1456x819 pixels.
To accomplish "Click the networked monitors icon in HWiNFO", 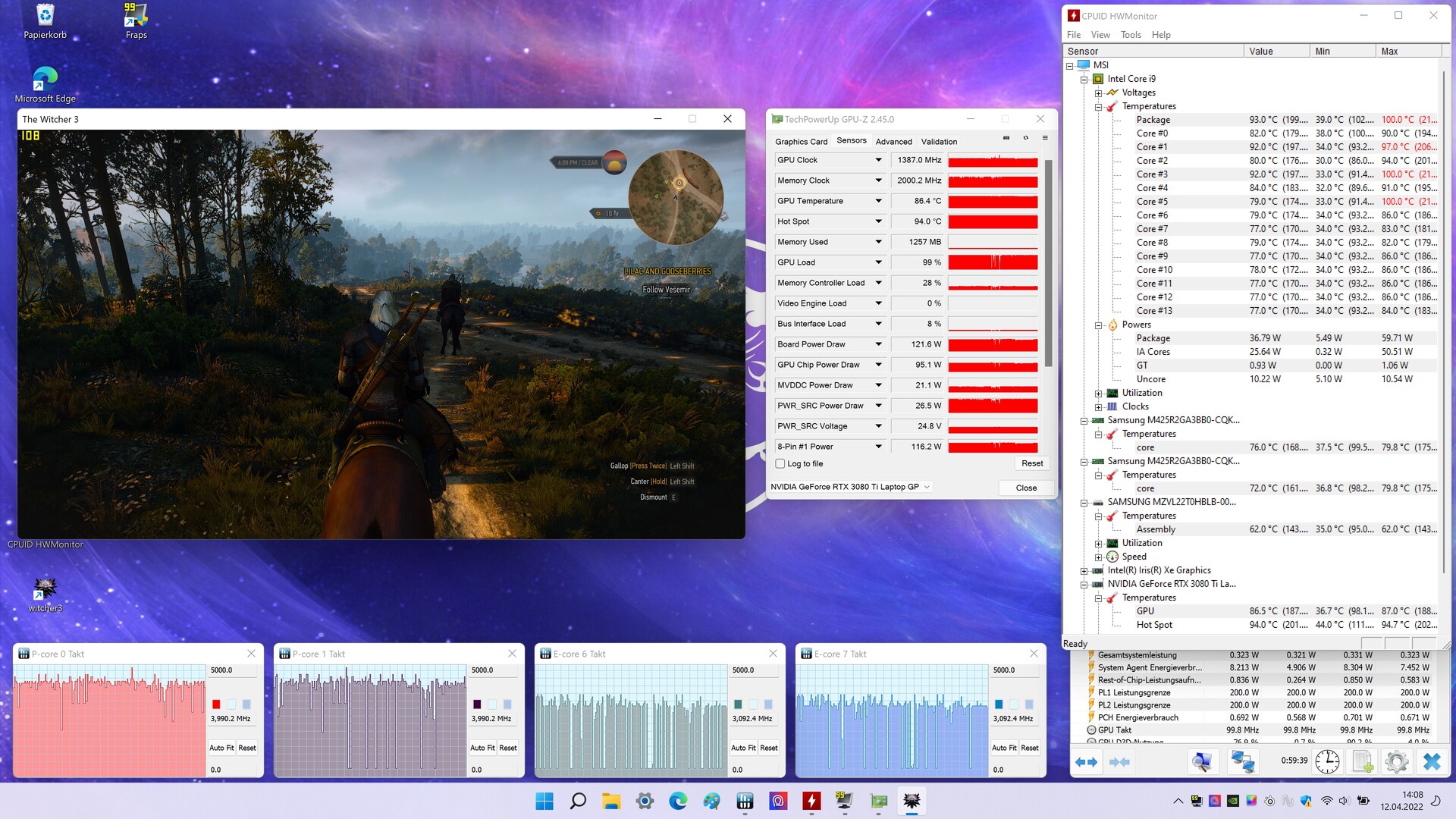I will click(x=1242, y=761).
